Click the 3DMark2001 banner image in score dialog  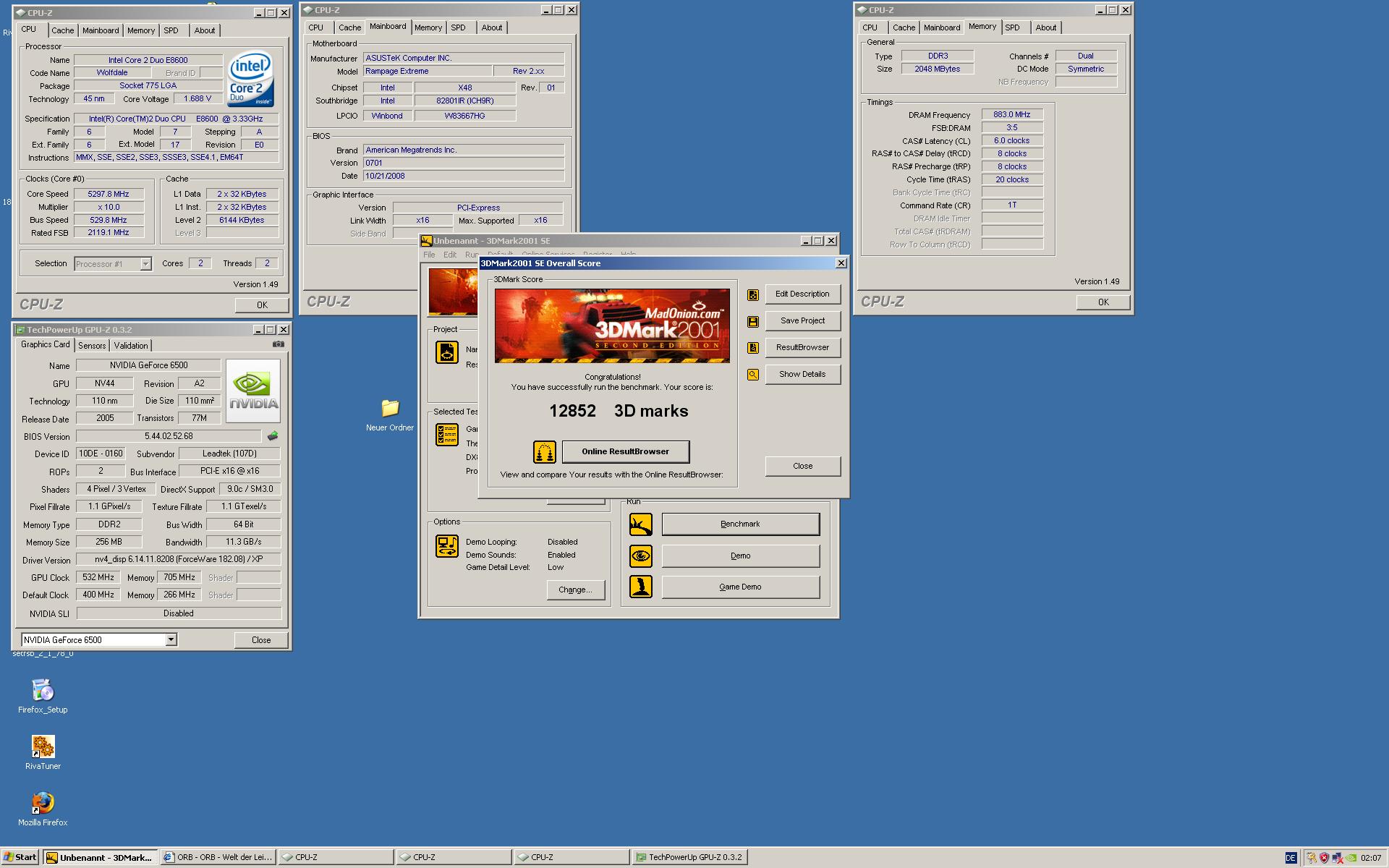(612, 325)
